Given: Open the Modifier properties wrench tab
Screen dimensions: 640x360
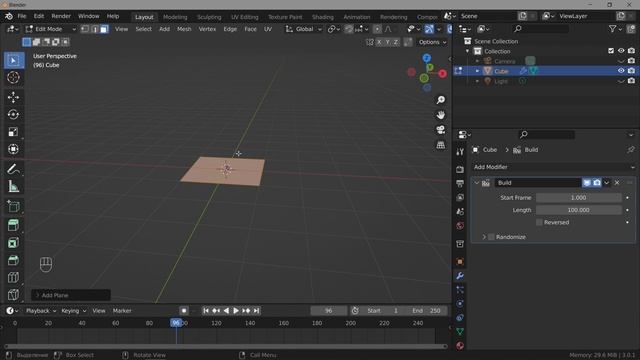Looking at the screenshot, I should pos(460,276).
